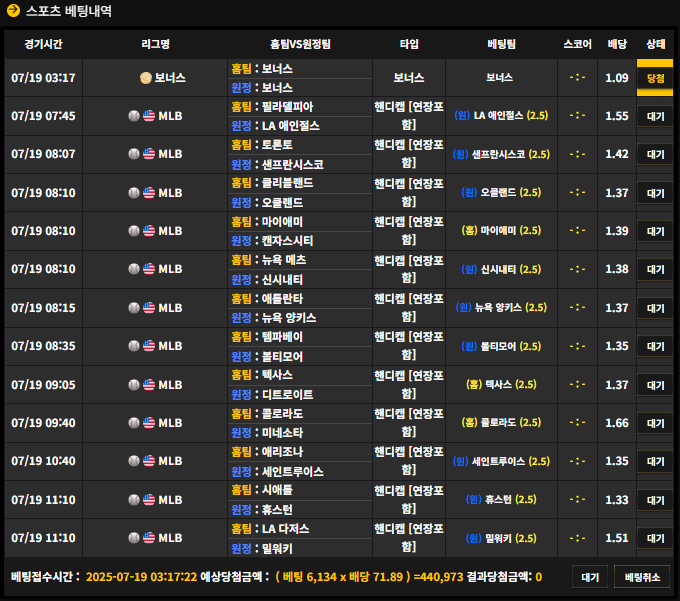The image size is (680, 601).
Task: Click bet team (원) 휴스턴 (2.5)
Action: 501,500
